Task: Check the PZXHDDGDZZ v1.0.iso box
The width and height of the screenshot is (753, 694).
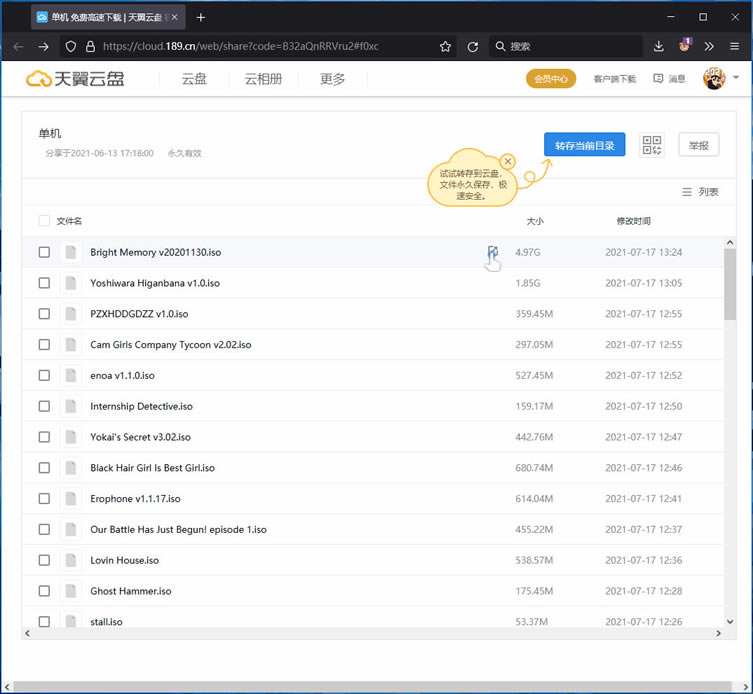Action: pyautogui.click(x=44, y=314)
